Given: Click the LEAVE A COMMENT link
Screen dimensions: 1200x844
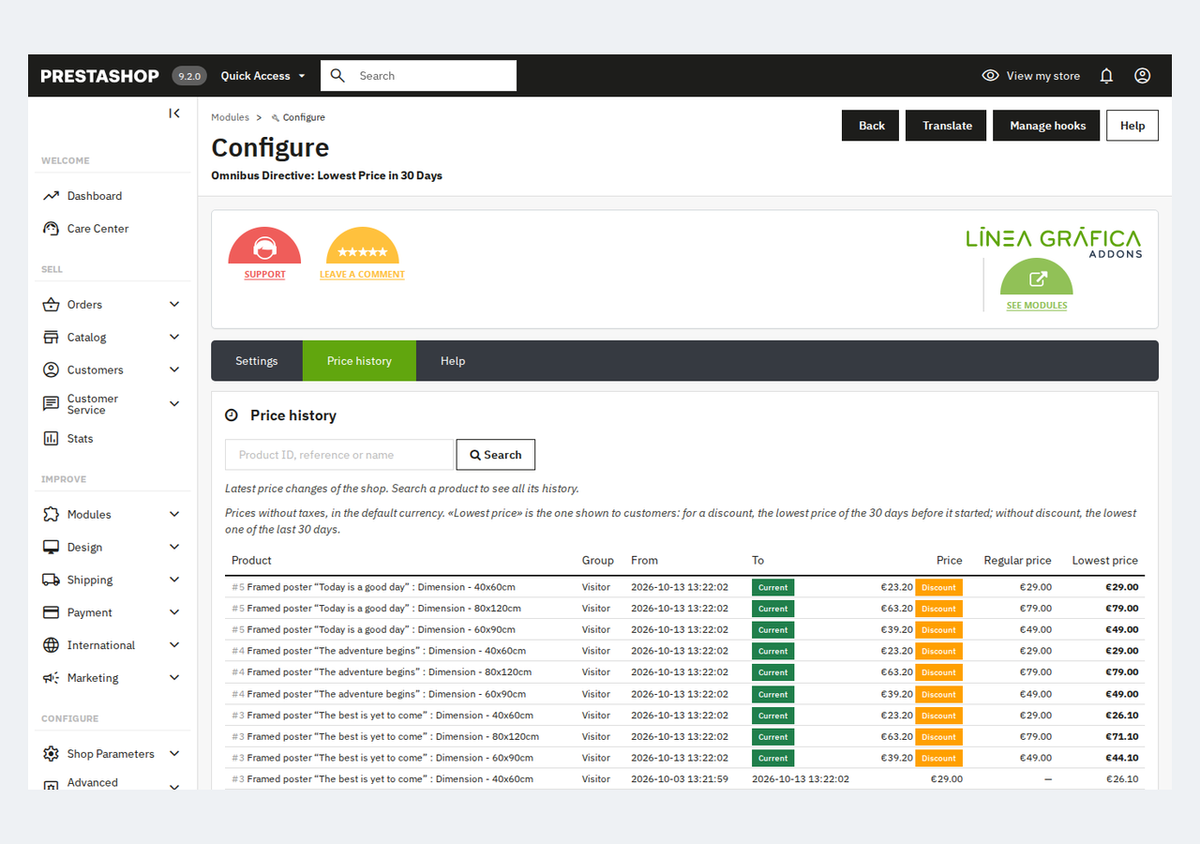Looking at the screenshot, I should [362, 274].
